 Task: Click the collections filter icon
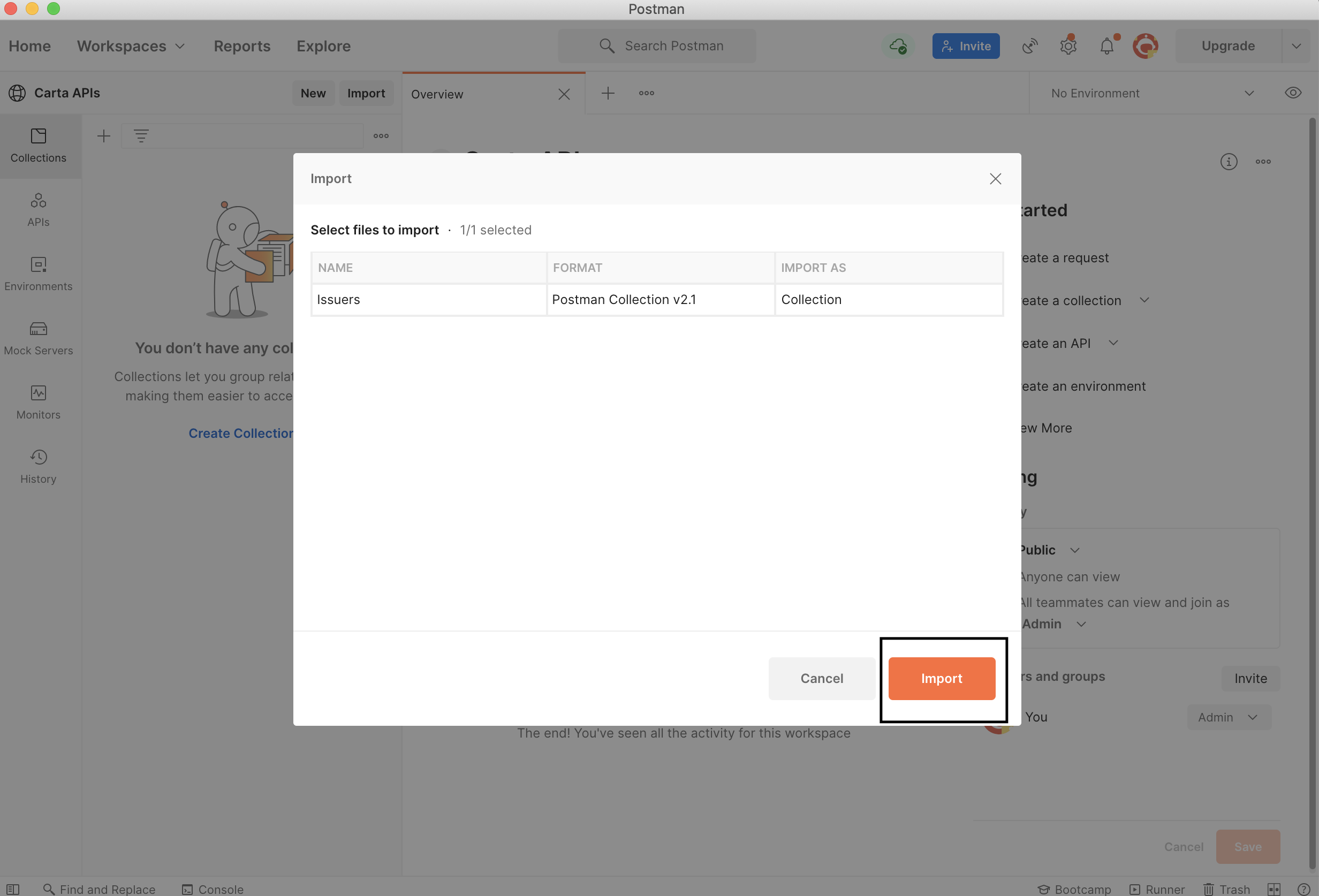(x=141, y=135)
